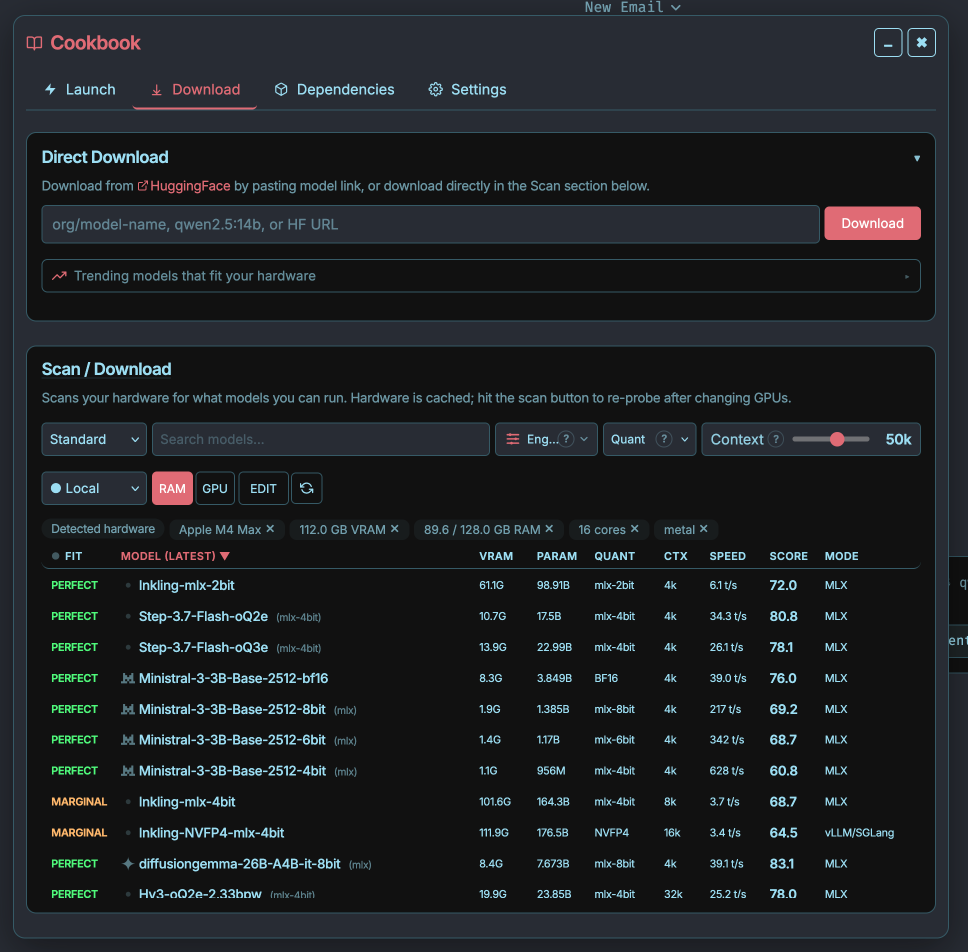This screenshot has width=968, height=952.
Task: Click the Search models field
Action: click(x=321, y=439)
